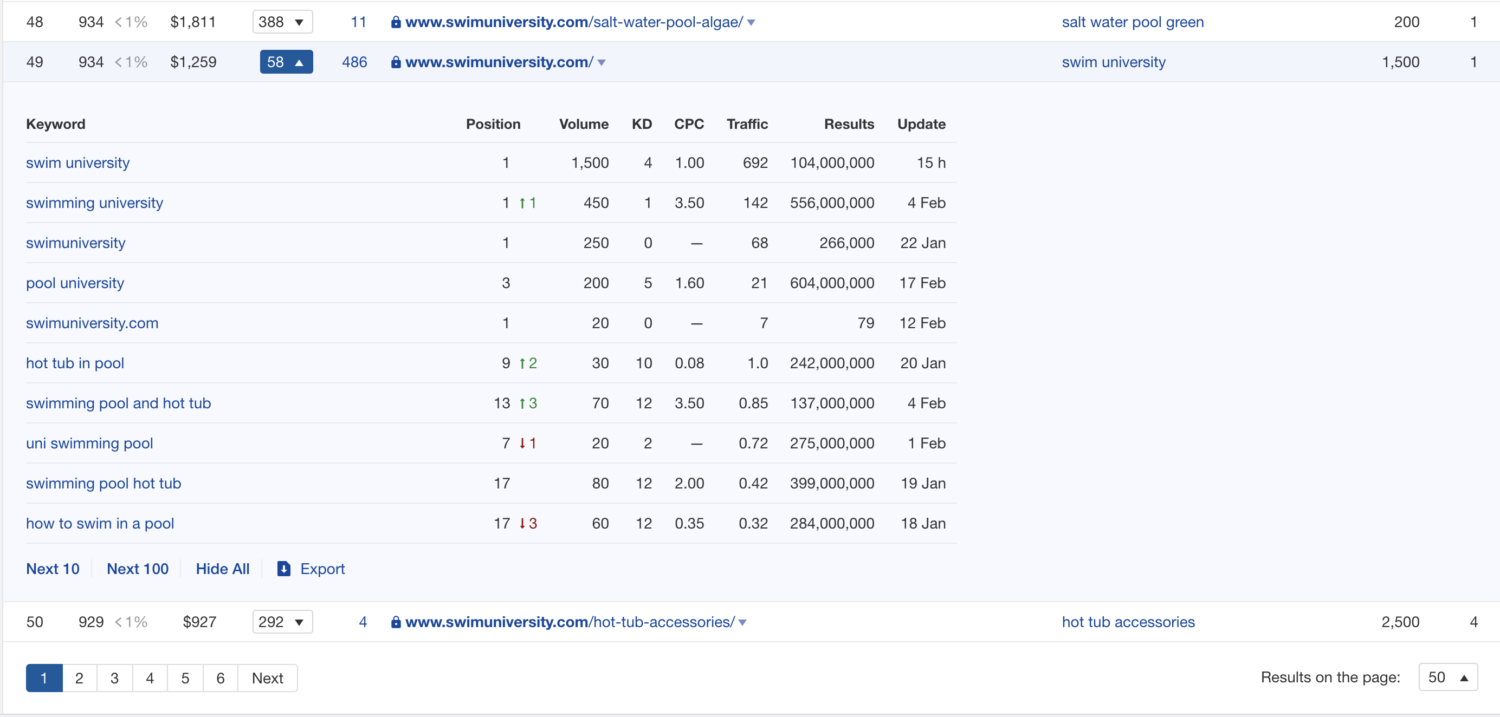Click the KD column header
This screenshot has height=717, width=1500.
(642, 124)
